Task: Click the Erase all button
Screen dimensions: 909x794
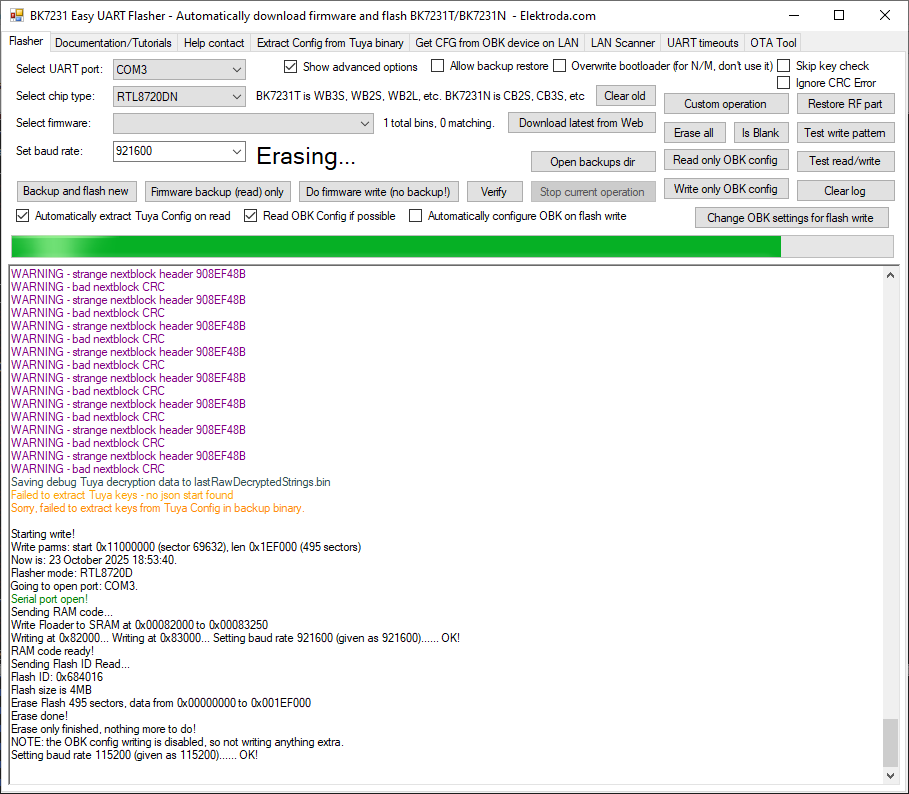Action: 693,133
